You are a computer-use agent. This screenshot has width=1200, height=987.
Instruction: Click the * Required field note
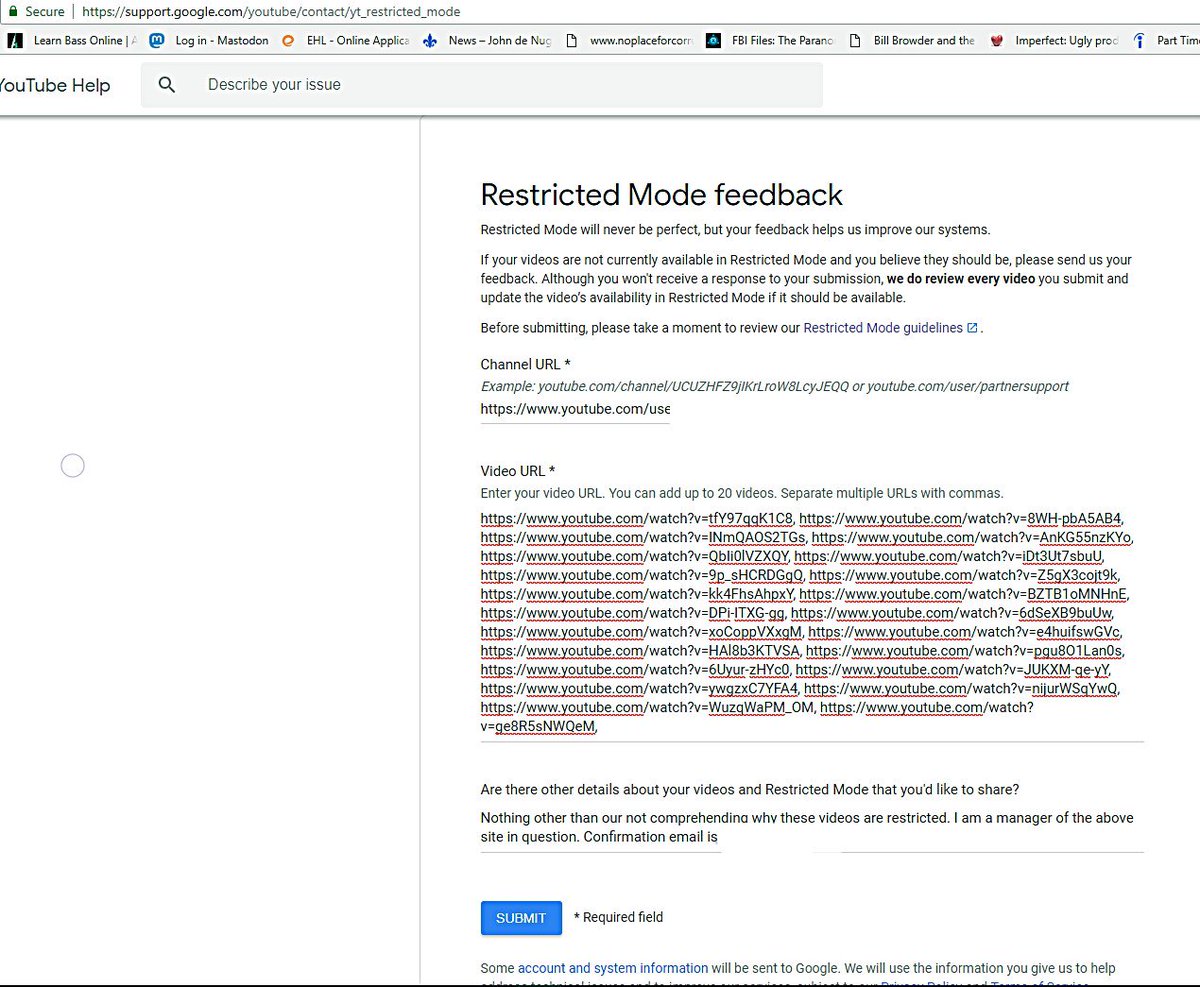[x=618, y=917]
